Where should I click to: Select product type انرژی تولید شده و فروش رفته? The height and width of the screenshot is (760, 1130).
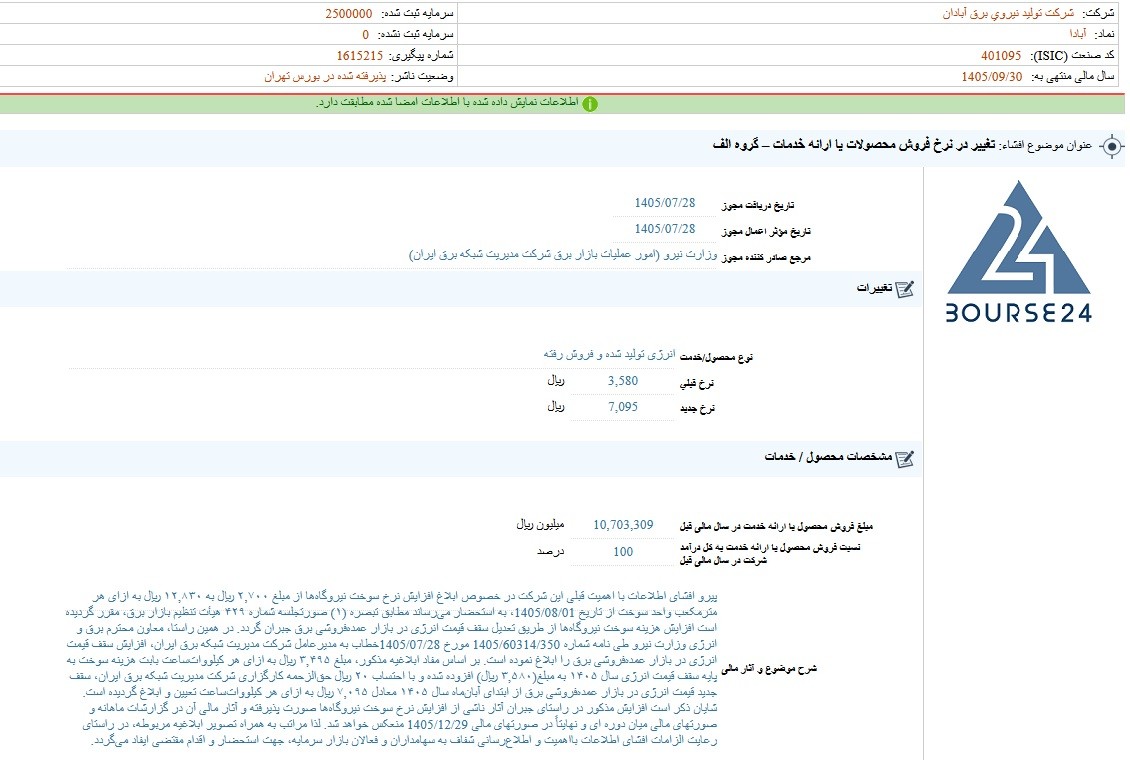(610, 354)
